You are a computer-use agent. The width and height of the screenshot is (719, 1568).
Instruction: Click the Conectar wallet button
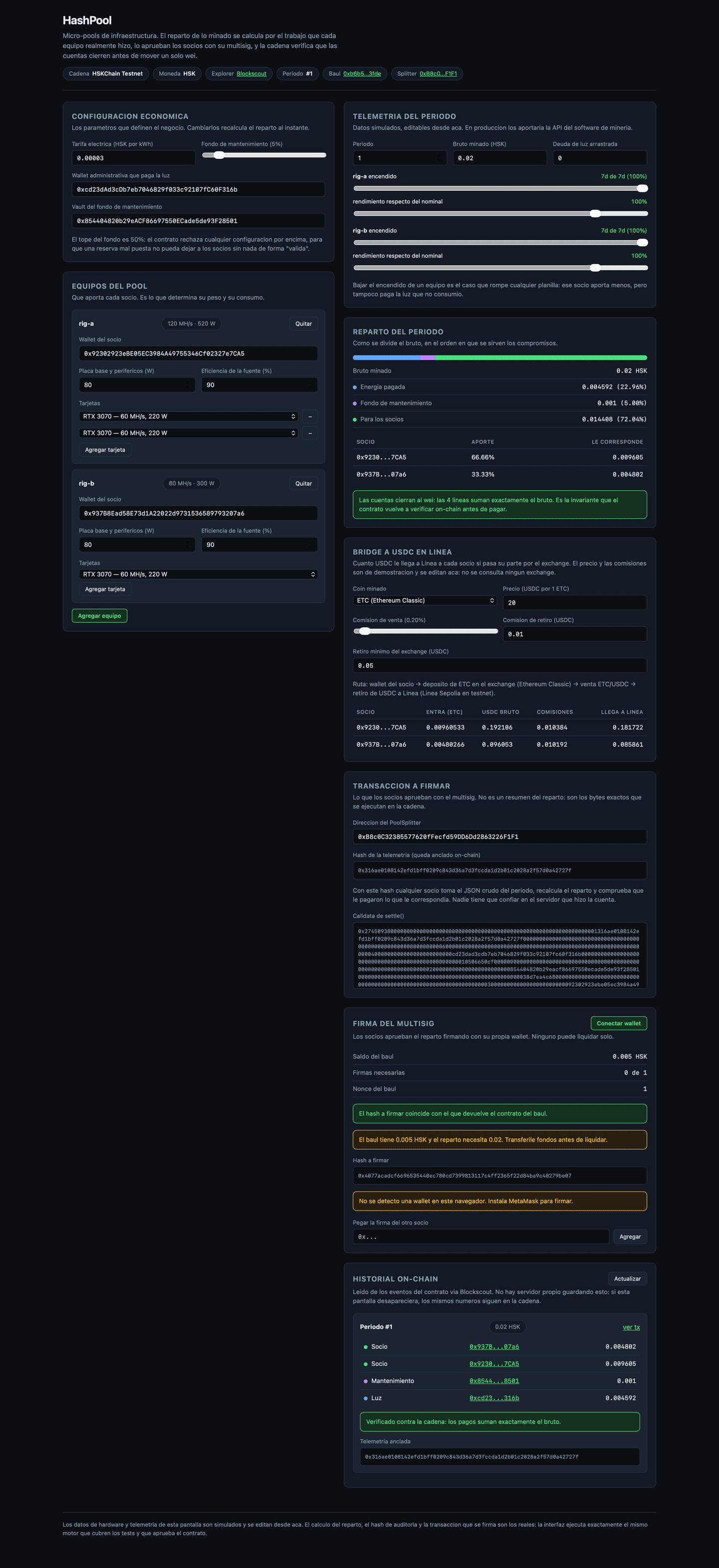[x=619, y=1023]
